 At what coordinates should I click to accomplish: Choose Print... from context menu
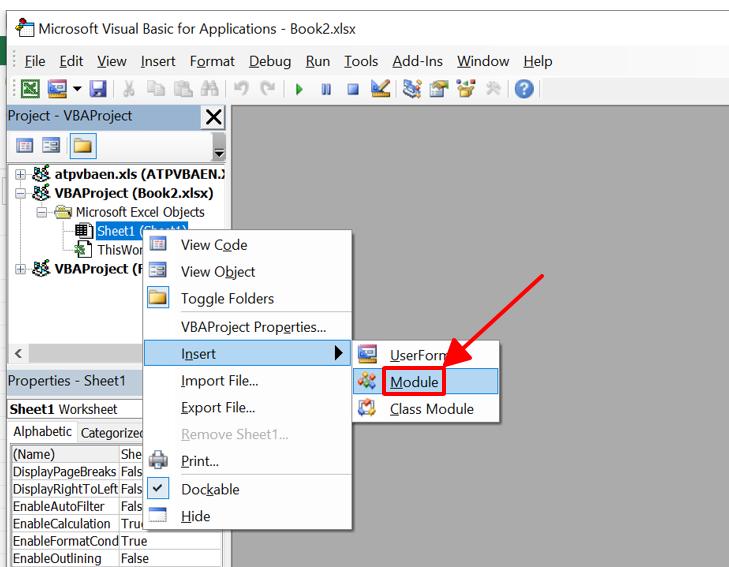point(247,461)
